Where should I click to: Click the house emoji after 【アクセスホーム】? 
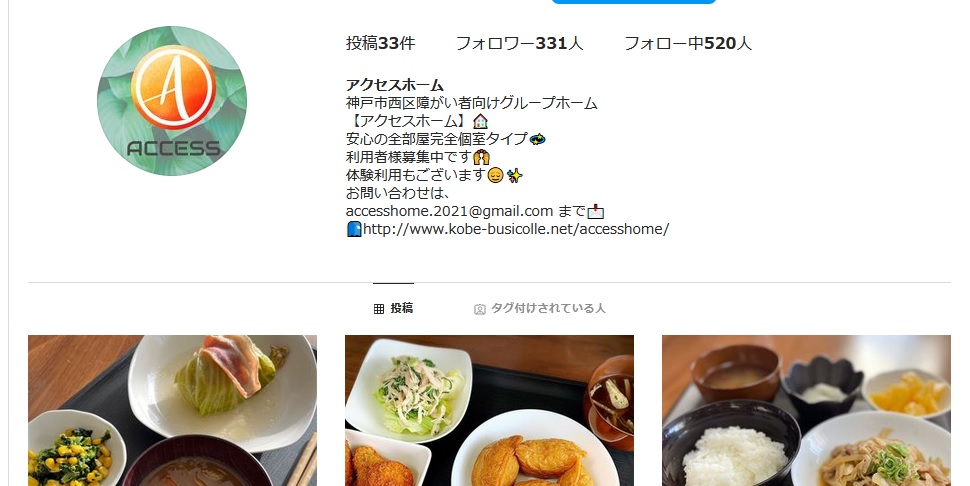[x=480, y=121]
